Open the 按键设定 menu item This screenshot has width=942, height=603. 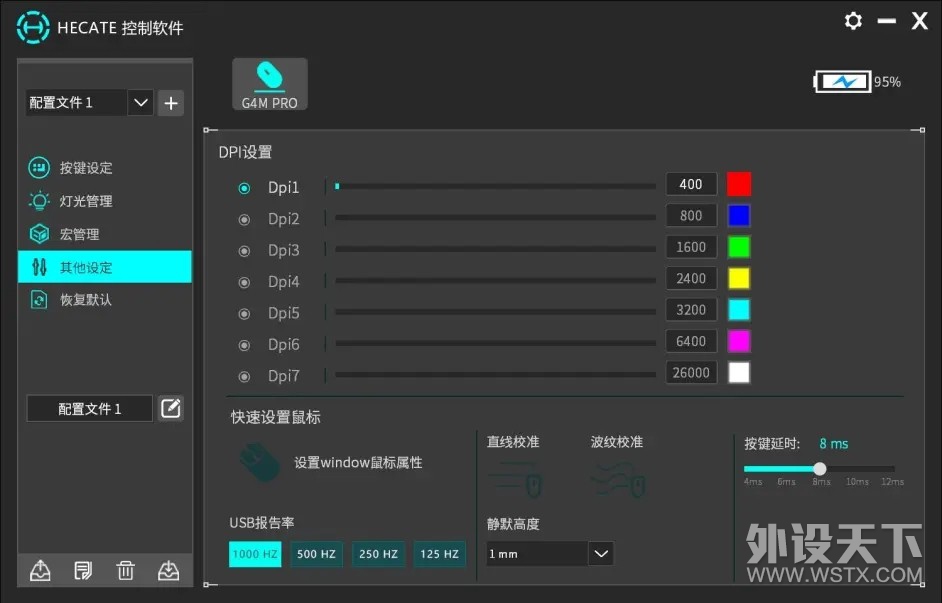pyautogui.click(x=105, y=168)
